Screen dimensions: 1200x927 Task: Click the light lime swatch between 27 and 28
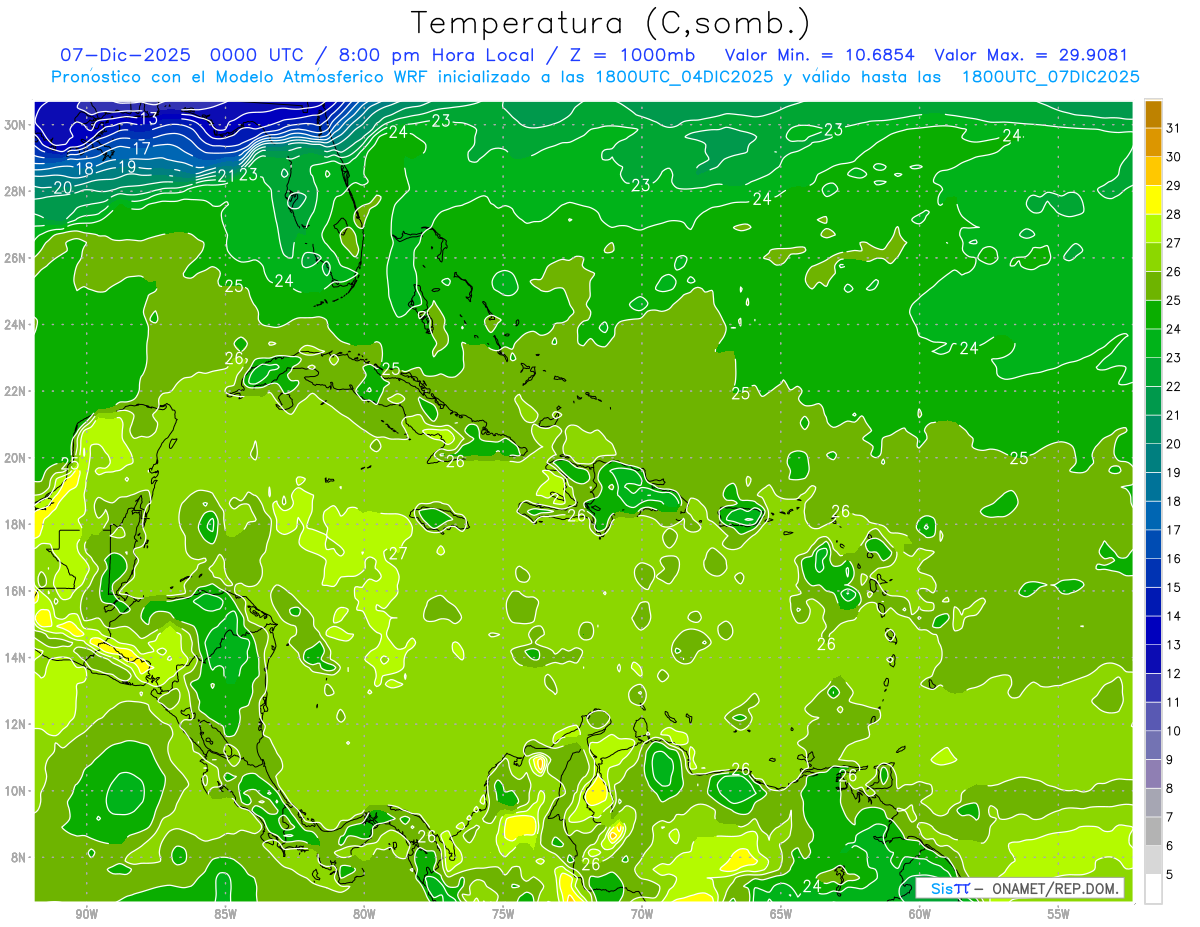[x=1153, y=229]
